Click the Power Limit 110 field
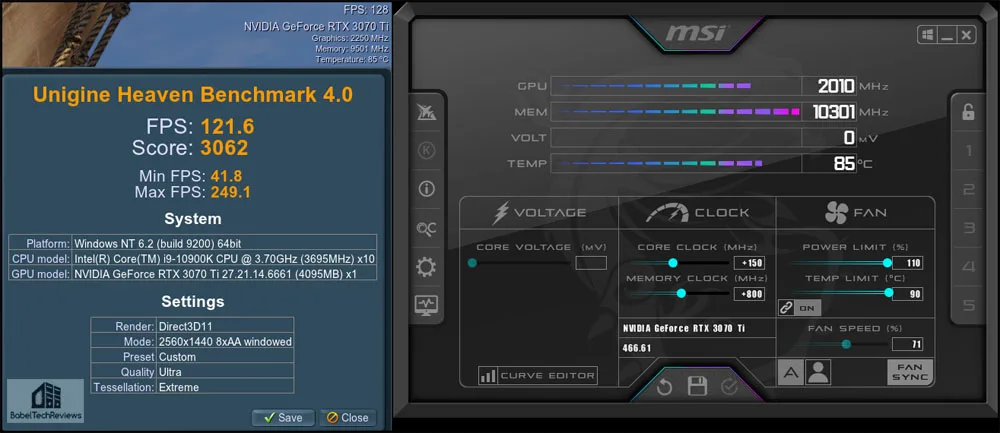The height and width of the screenshot is (433, 1000). pos(907,263)
